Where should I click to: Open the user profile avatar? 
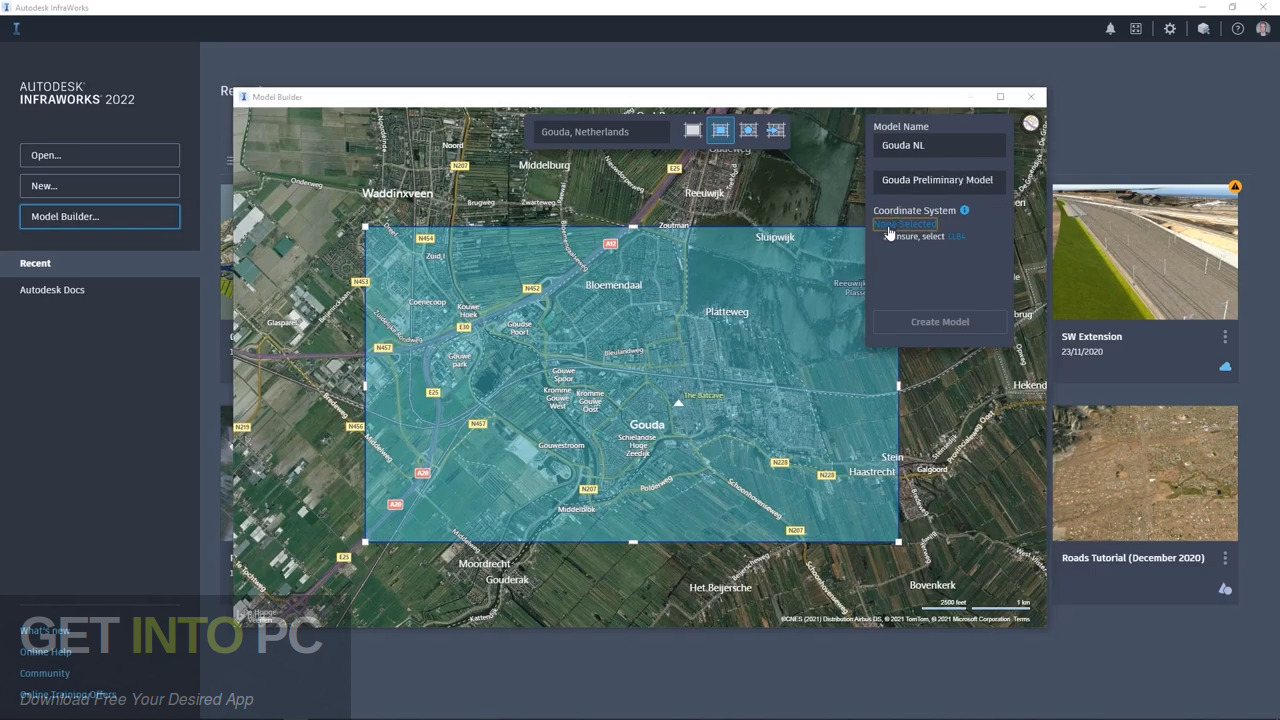pos(1263,29)
